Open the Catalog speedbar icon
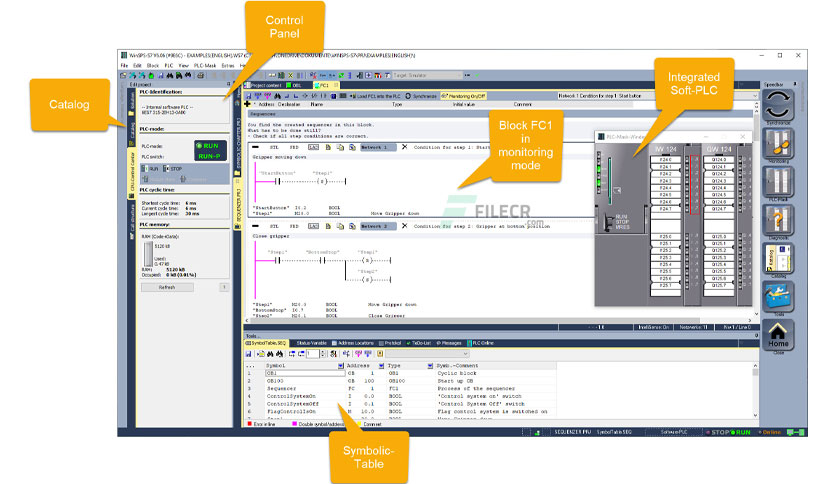Screen dimensions: 836x484 778,258
